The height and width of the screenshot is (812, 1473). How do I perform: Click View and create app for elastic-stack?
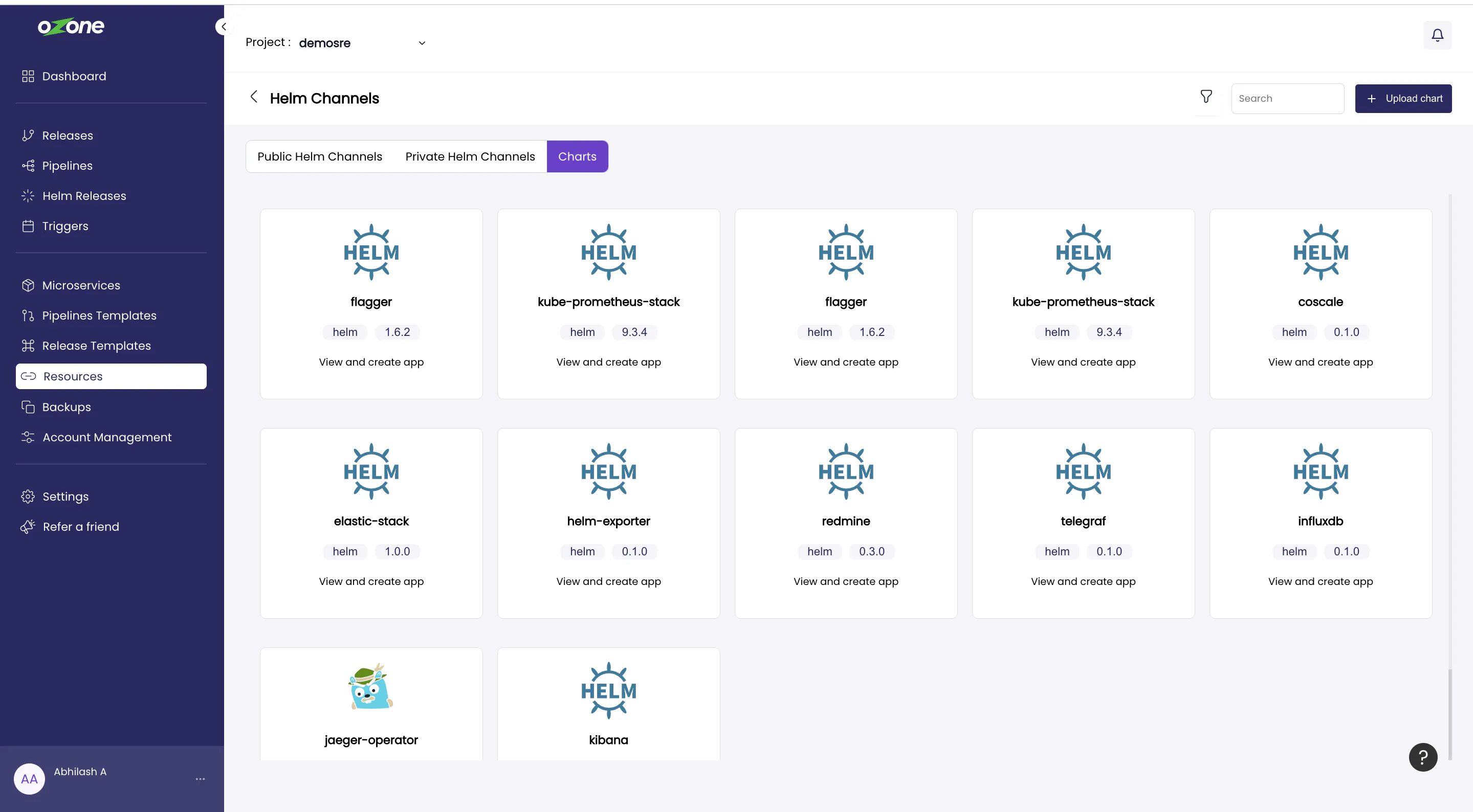tap(371, 582)
